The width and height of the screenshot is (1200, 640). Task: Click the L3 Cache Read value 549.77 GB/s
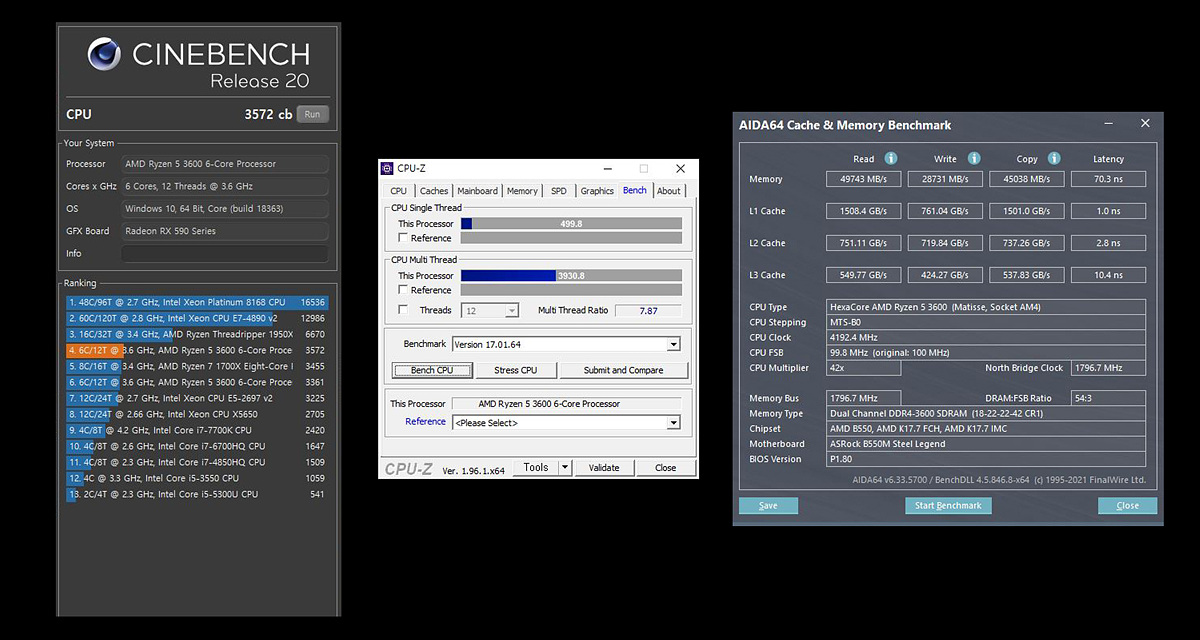[x=864, y=275]
